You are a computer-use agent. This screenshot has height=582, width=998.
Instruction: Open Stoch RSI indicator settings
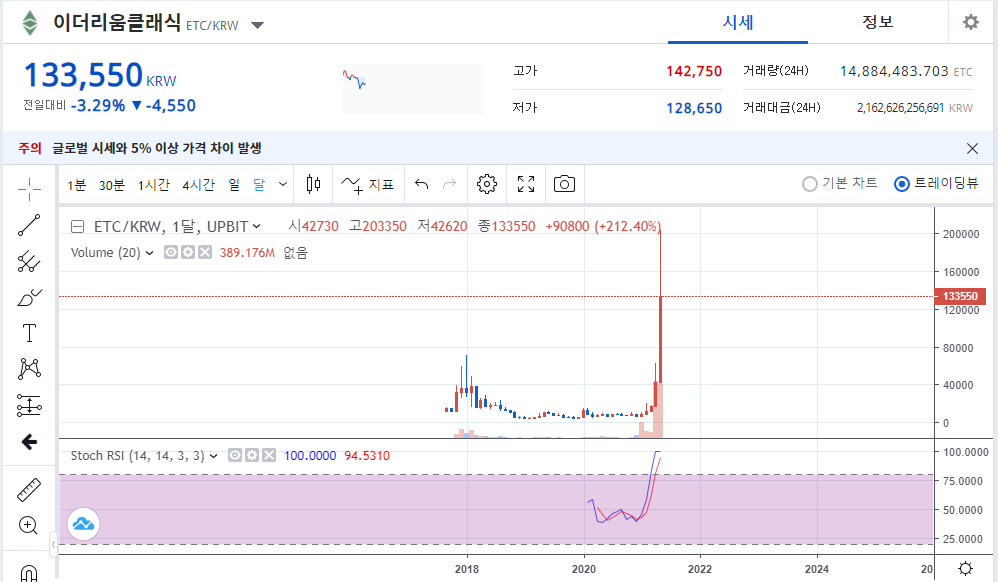[252, 455]
